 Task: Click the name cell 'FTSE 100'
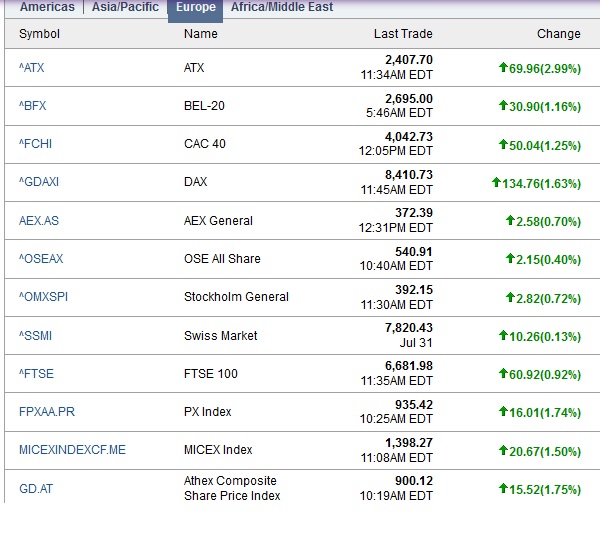pyautogui.click(x=211, y=374)
